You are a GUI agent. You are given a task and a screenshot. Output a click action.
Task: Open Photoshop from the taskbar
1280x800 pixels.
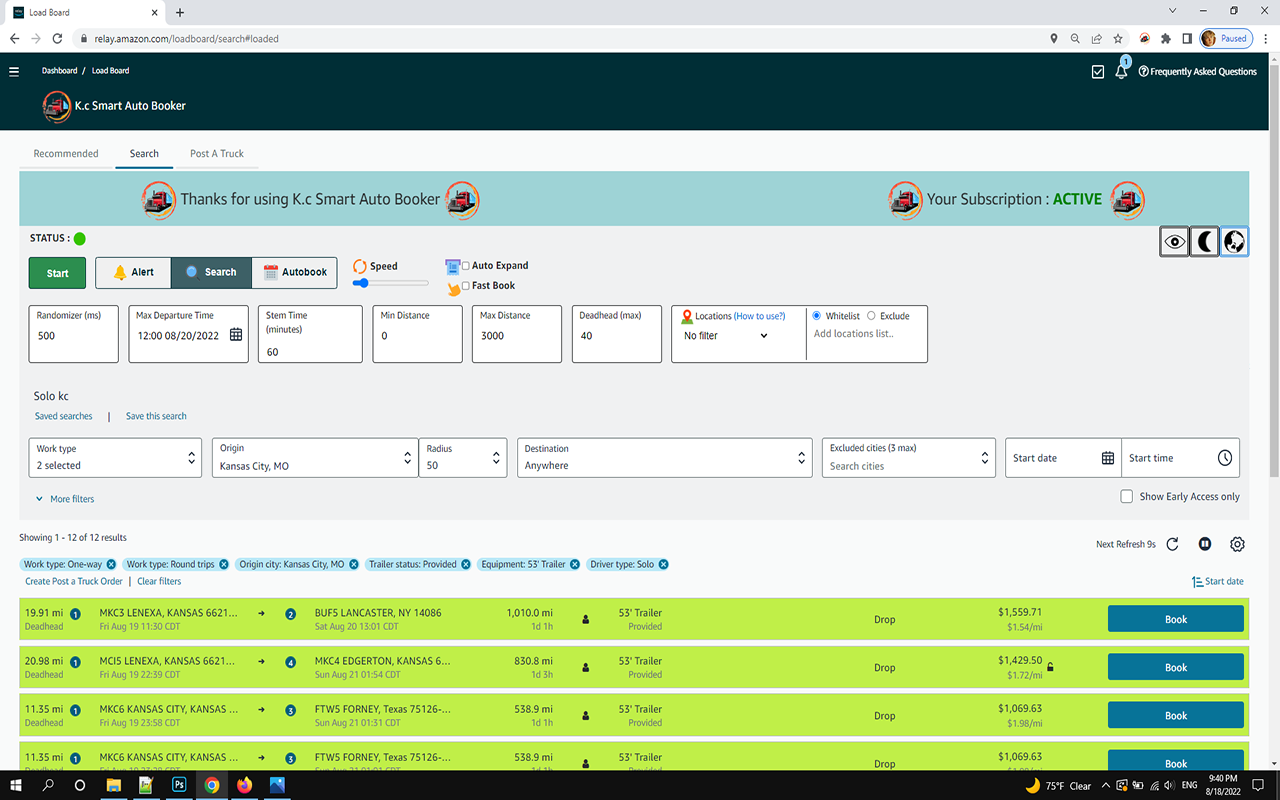pos(179,785)
